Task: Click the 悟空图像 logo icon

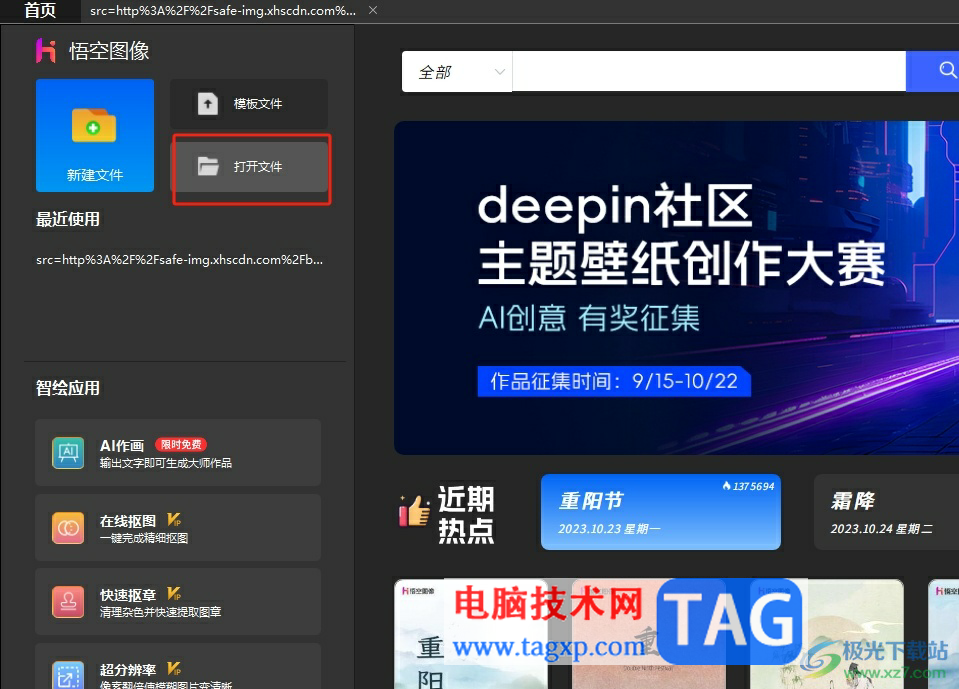Action: (45, 51)
